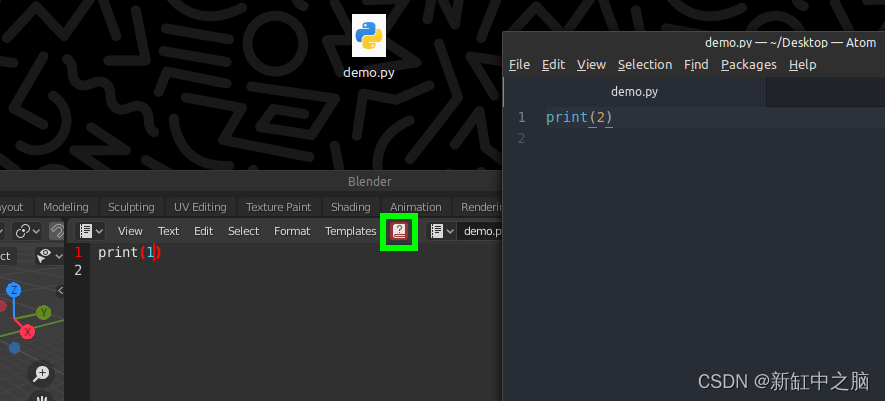Image resolution: width=885 pixels, height=401 pixels.
Task: Open Blender text editor Format menu
Action: coord(292,231)
